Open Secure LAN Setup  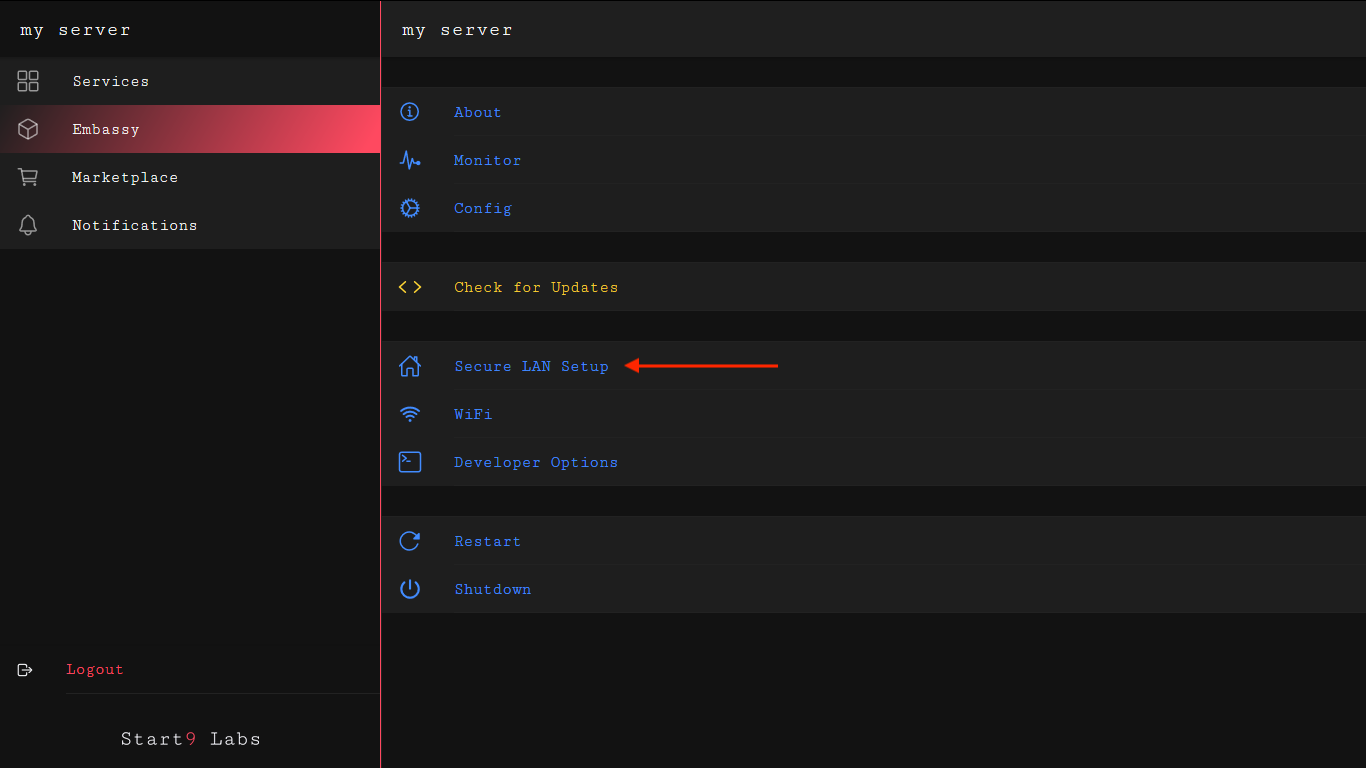(531, 366)
